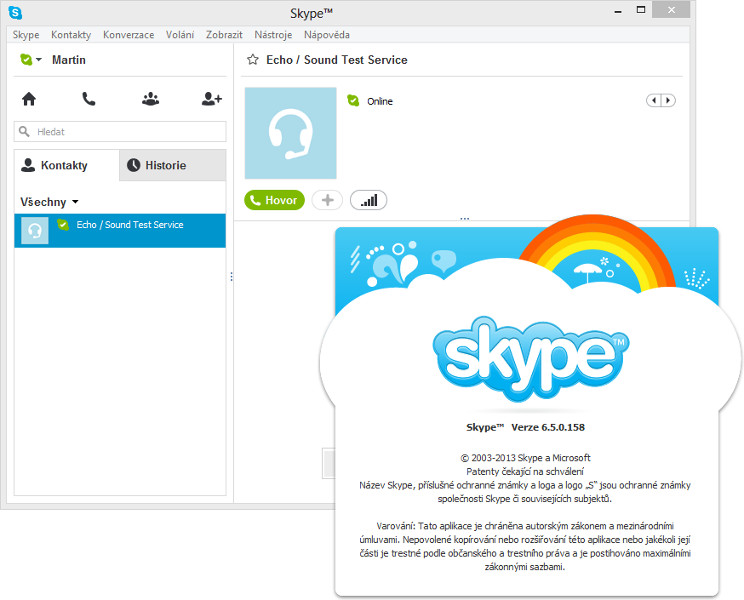The height and width of the screenshot is (600, 744).
Task: Open the Nástroje menu
Action: (x=273, y=35)
